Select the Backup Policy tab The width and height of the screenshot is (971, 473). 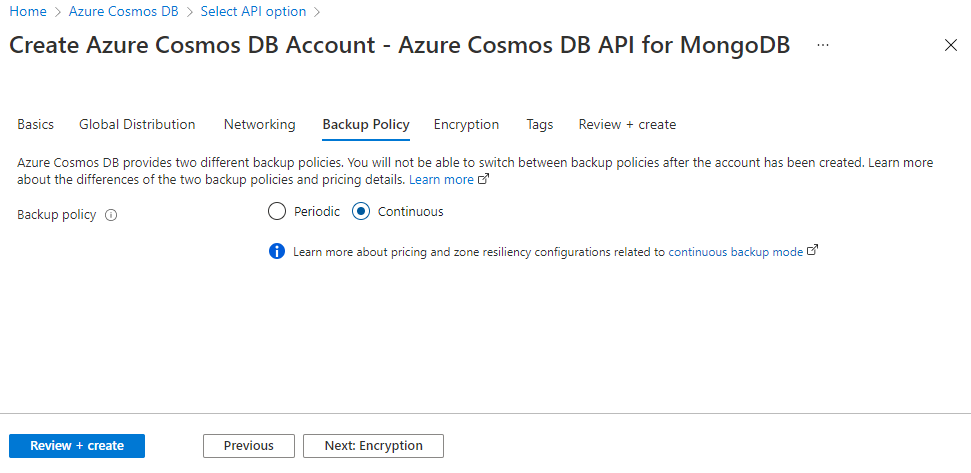tap(366, 124)
